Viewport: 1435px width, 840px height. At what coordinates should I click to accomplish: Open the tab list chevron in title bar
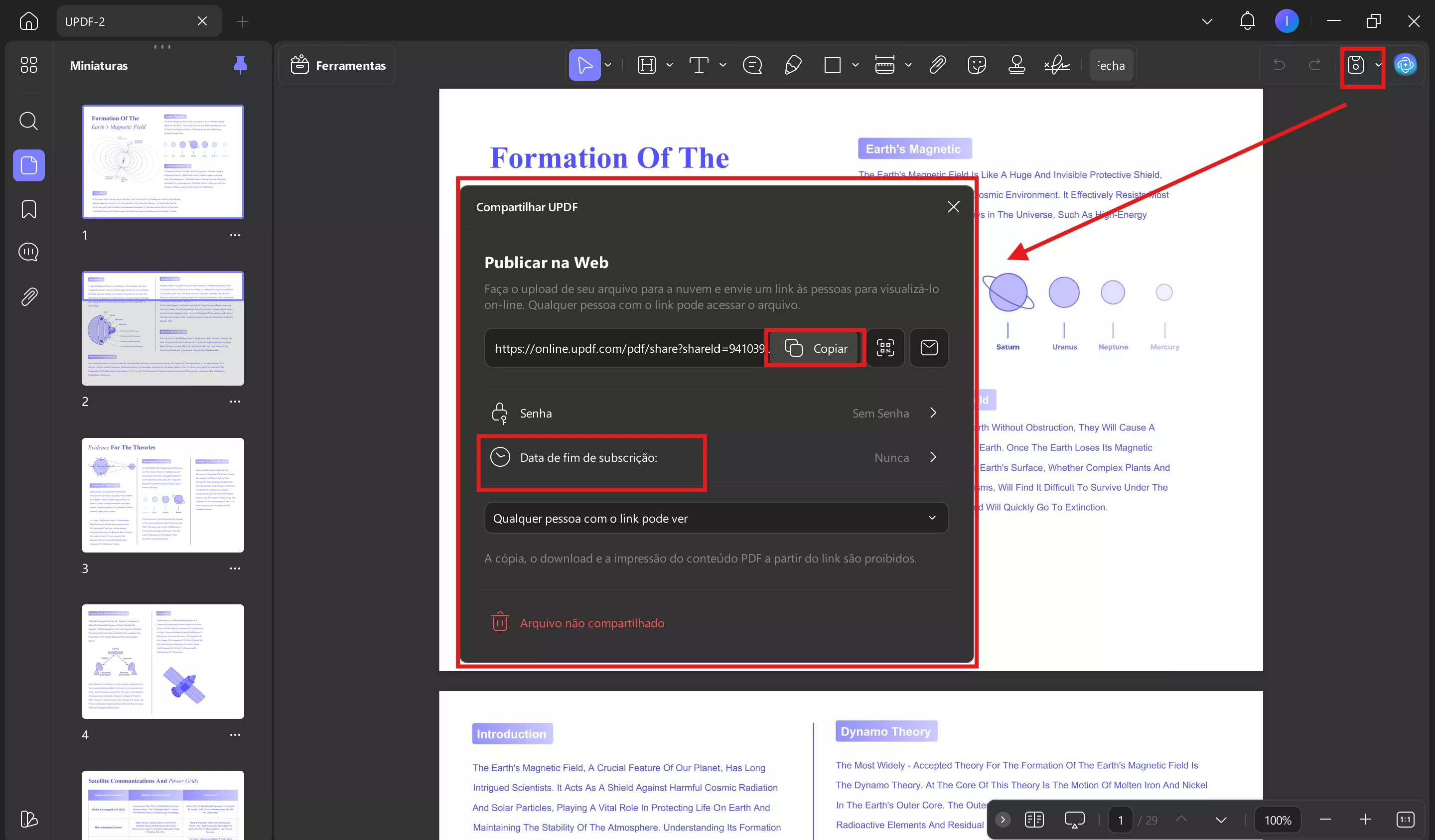pyautogui.click(x=1207, y=21)
